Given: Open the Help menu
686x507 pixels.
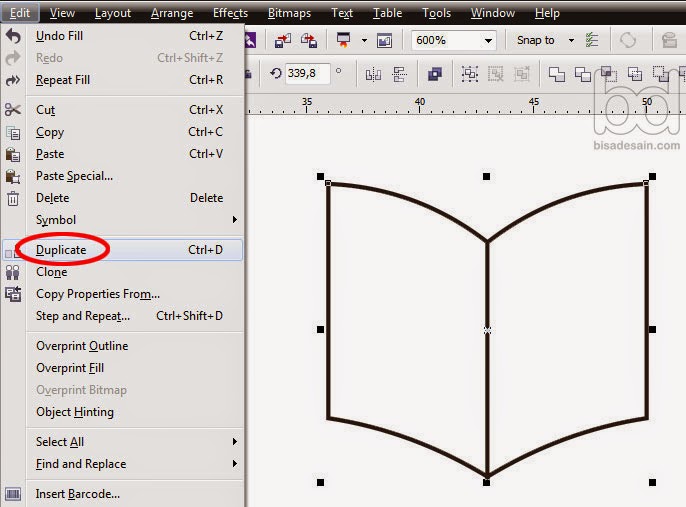Looking at the screenshot, I should tap(547, 13).
